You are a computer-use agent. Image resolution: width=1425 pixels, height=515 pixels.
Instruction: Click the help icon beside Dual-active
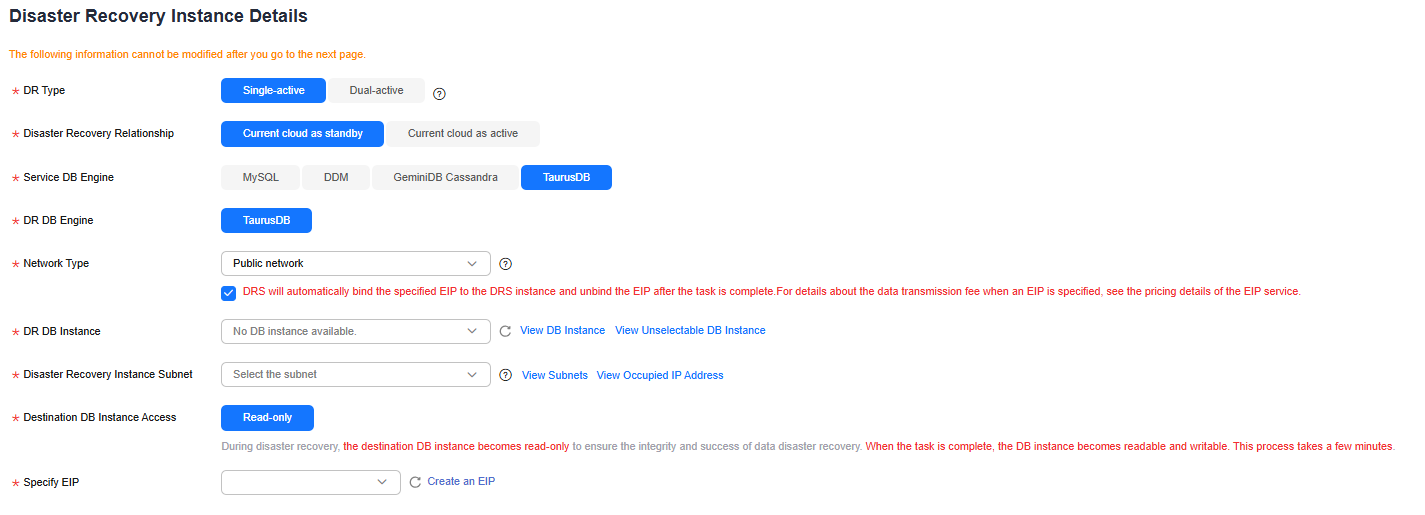pyautogui.click(x=439, y=94)
